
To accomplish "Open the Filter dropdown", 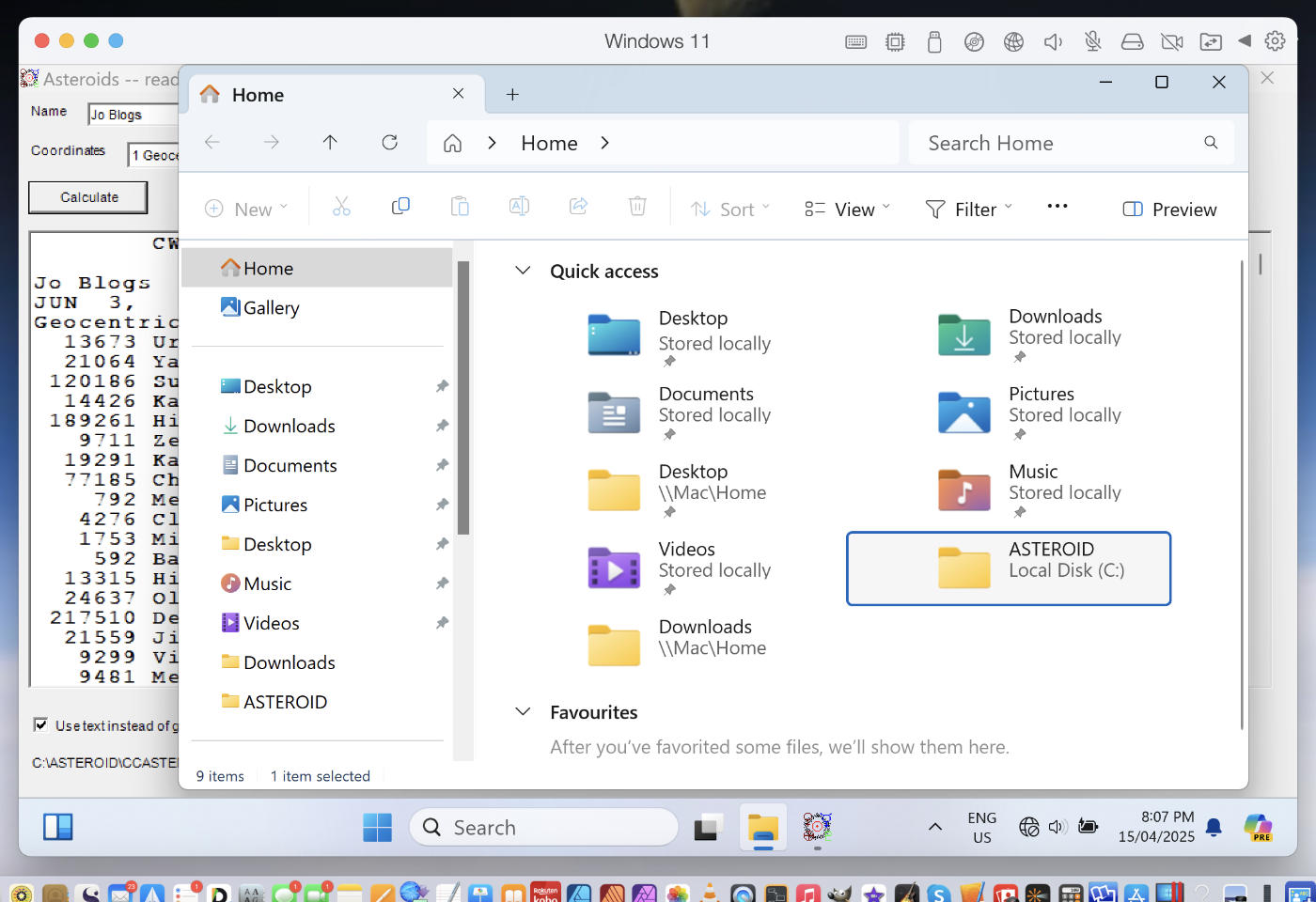I will (x=968, y=209).
